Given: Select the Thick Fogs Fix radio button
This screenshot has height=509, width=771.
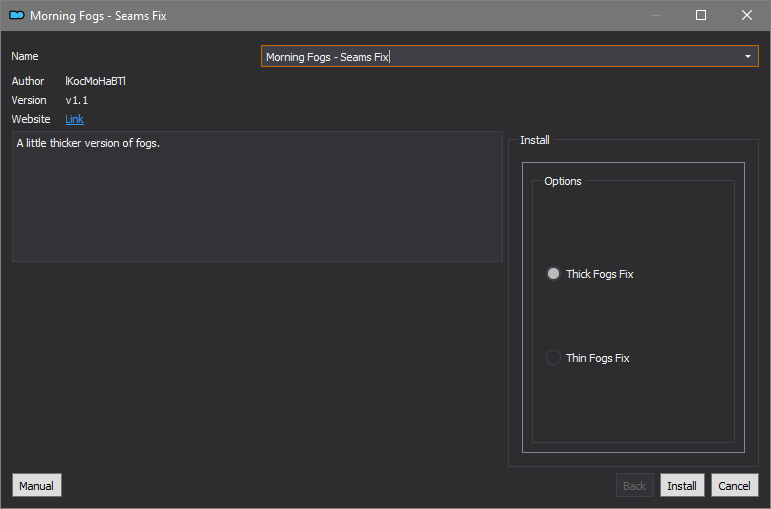Looking at the screenshot, I should pyautogui.click(x=553, y=273).
